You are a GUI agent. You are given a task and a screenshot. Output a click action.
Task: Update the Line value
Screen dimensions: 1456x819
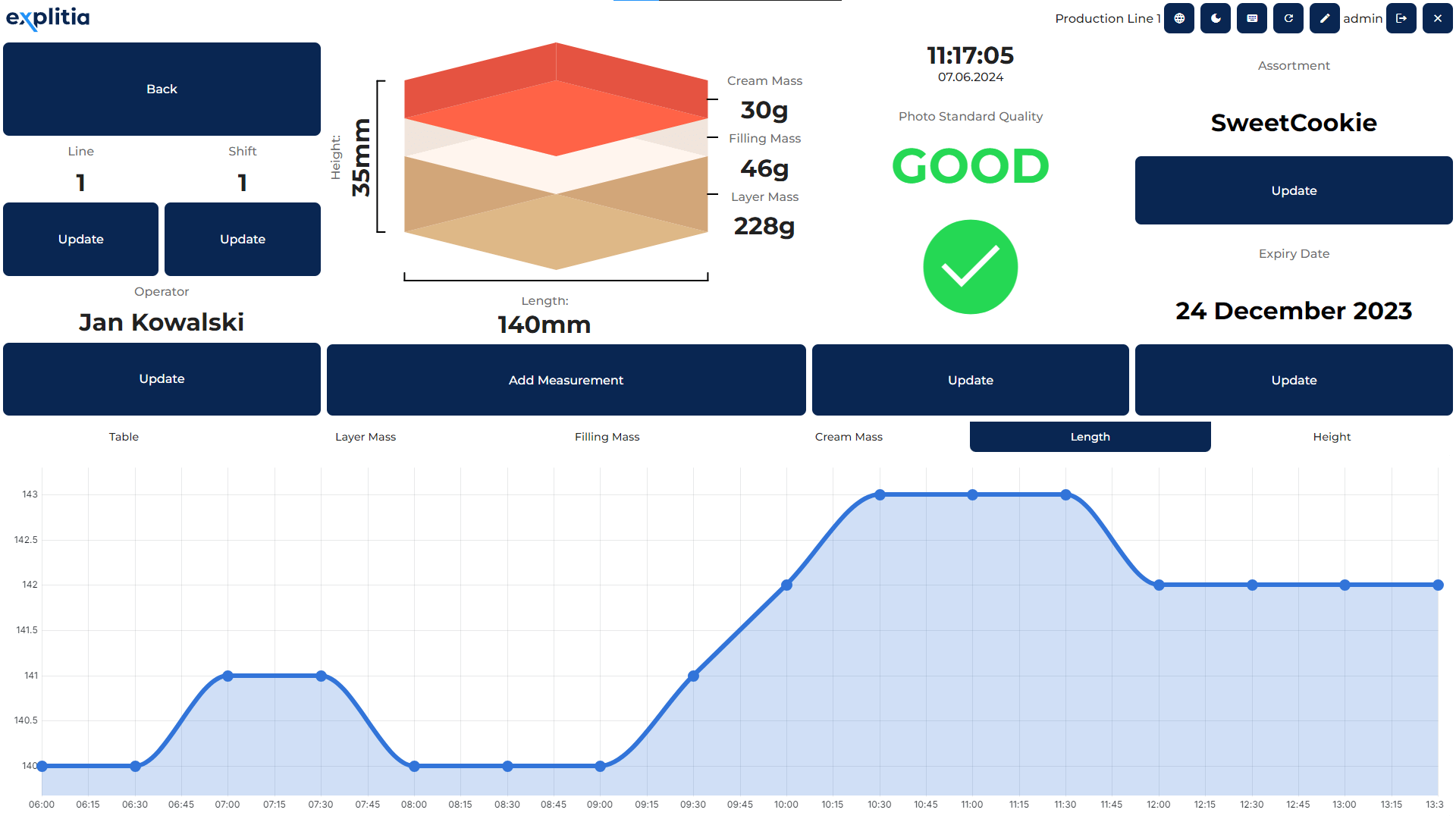(x=81, y=239)
